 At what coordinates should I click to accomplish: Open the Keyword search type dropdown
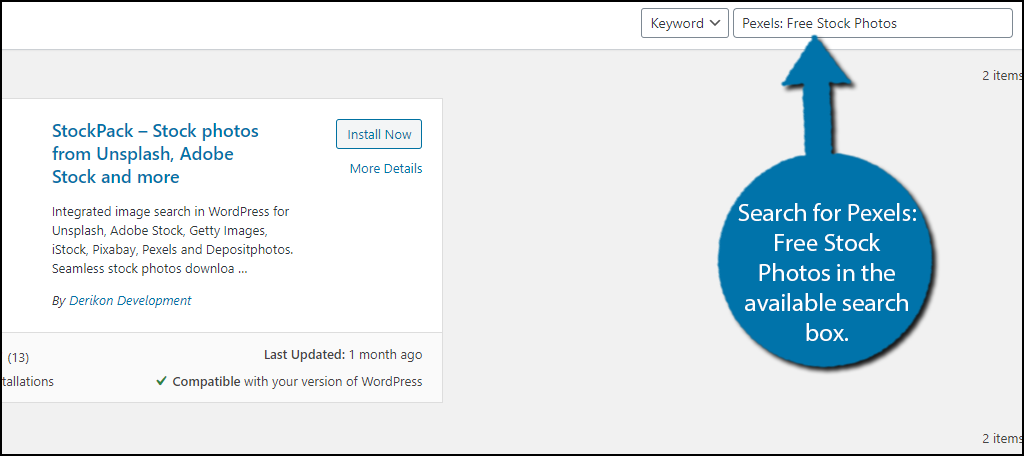click(x=684, y=23)
